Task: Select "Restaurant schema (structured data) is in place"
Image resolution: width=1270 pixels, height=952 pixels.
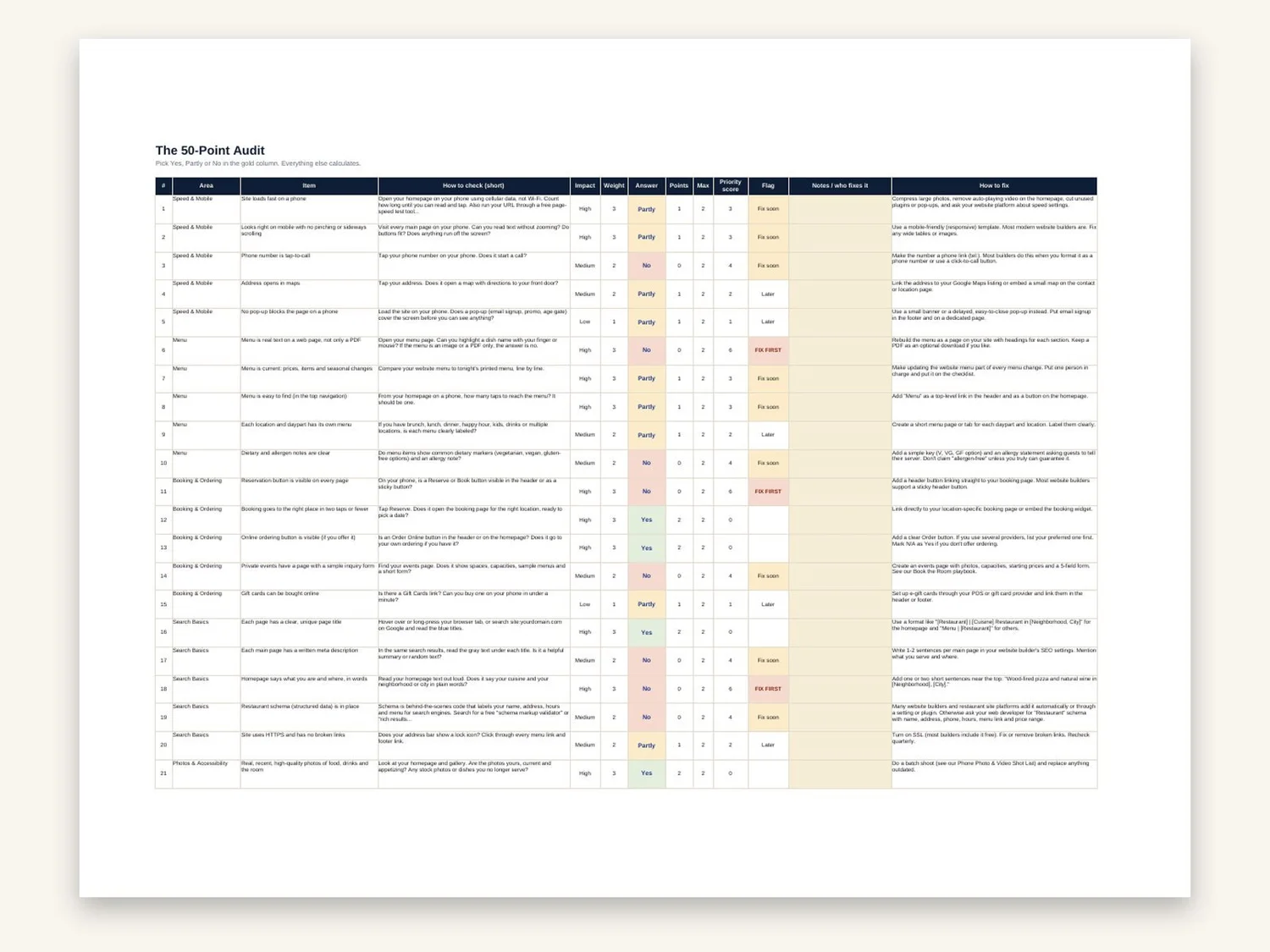Action: coord(300,707)
